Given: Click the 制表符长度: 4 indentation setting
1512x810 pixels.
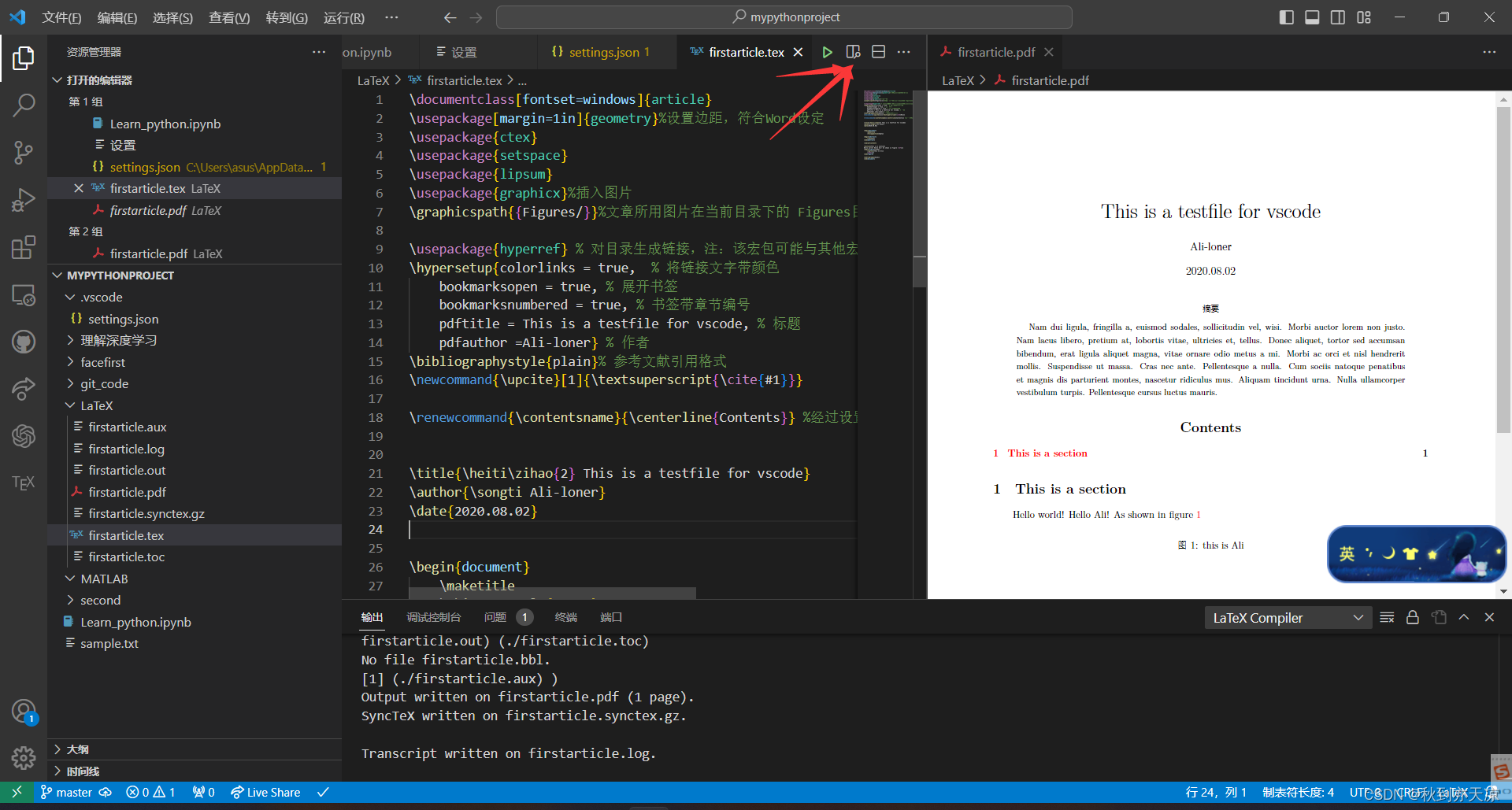Looking at the screenshot, I should (1298, 792).
